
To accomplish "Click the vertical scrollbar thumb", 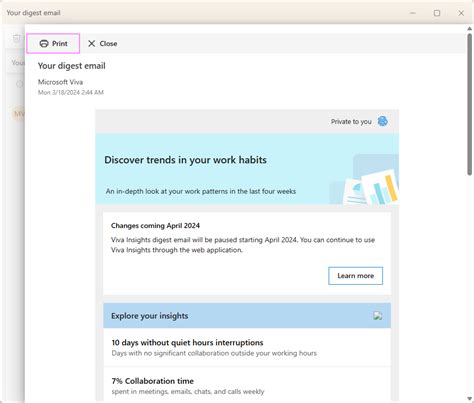I will coord(469,104).
